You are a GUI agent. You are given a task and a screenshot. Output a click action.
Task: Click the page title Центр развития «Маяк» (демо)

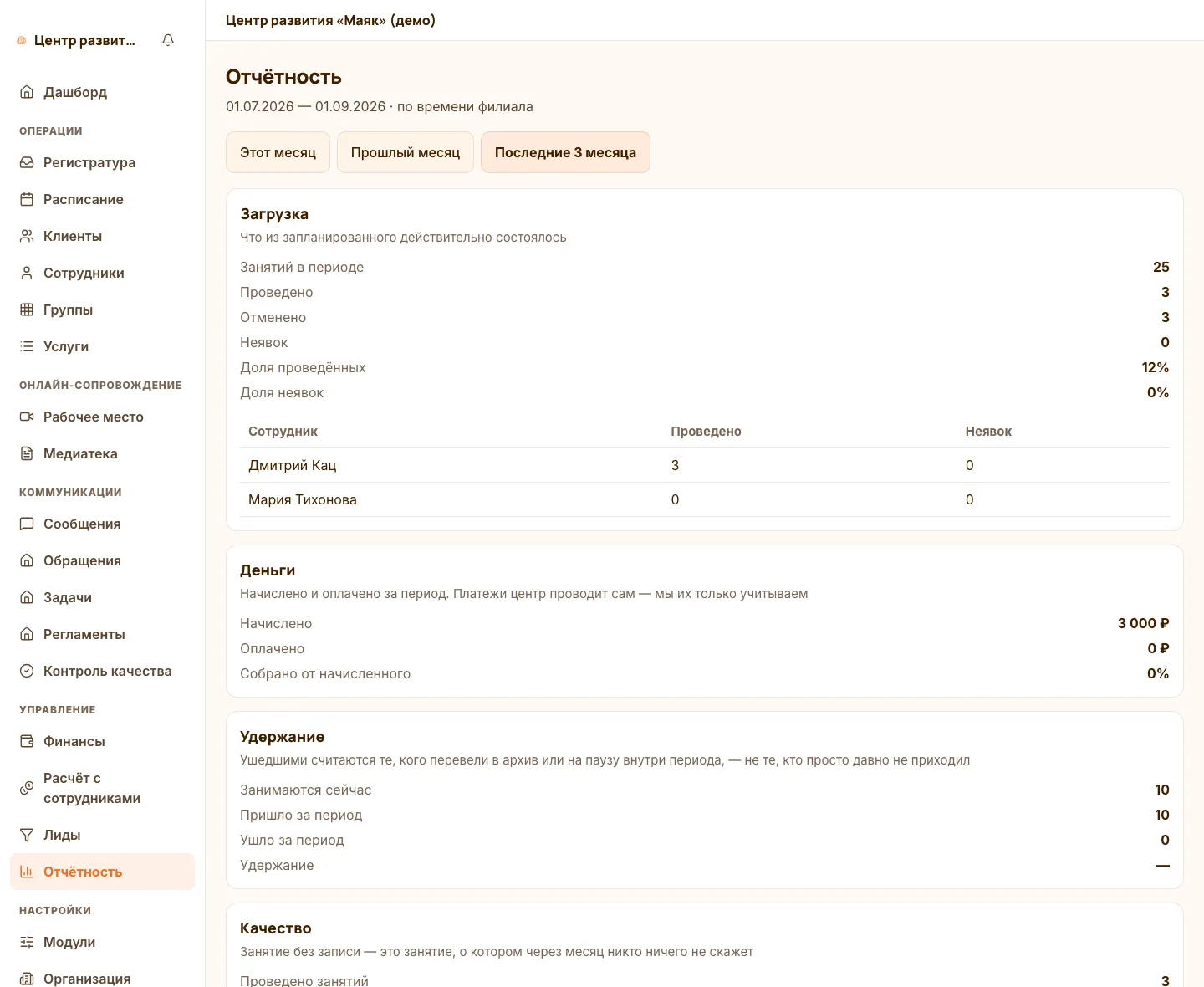[x=330, y=20]
